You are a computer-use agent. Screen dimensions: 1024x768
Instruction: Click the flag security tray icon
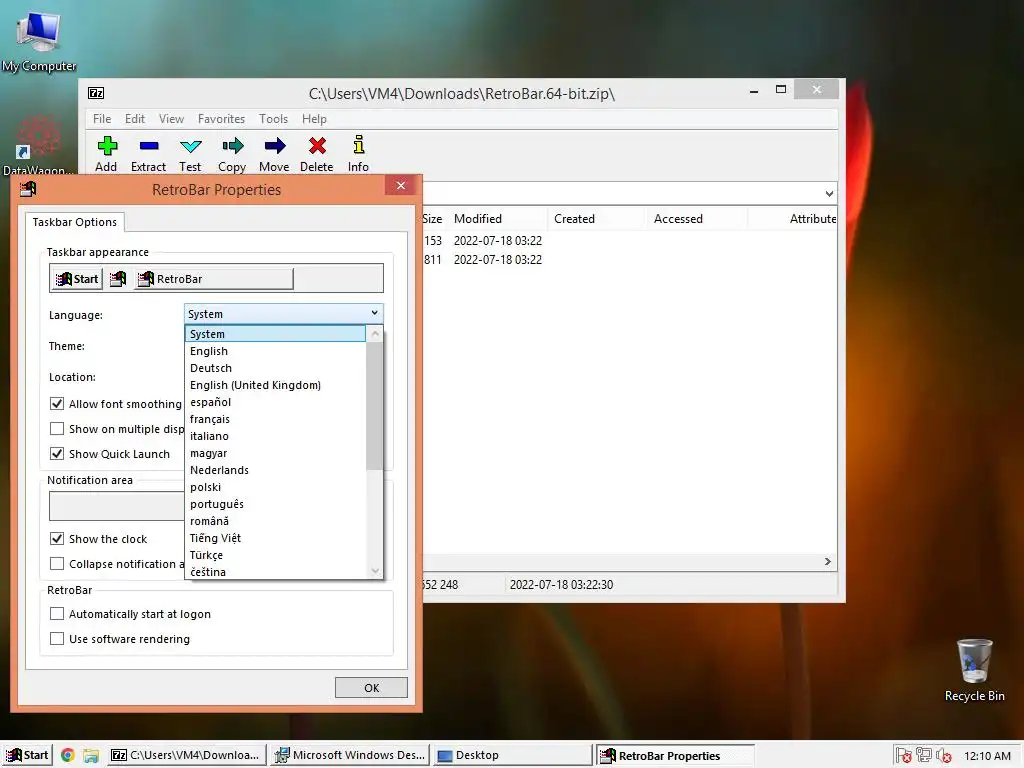[x=903, y=755]
